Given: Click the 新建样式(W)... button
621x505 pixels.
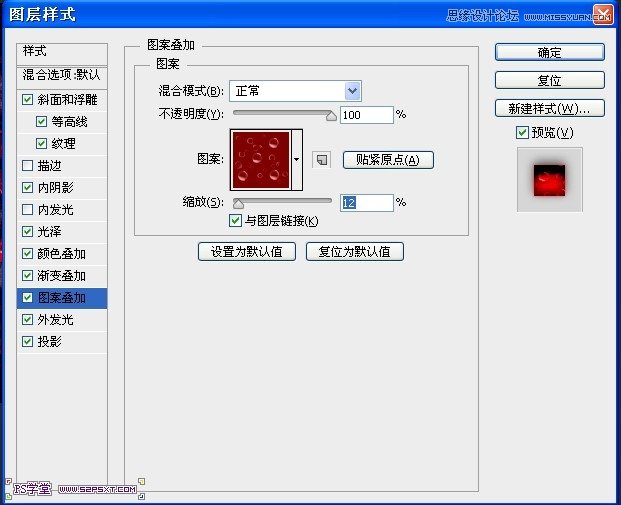Looking at the screenshot, I should click(550, 108).
